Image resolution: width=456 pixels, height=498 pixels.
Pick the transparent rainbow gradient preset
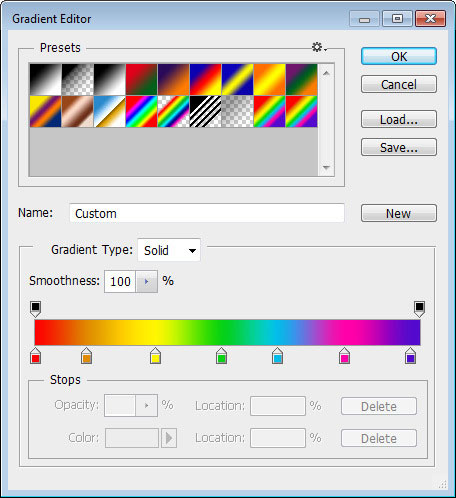(174, 112)
